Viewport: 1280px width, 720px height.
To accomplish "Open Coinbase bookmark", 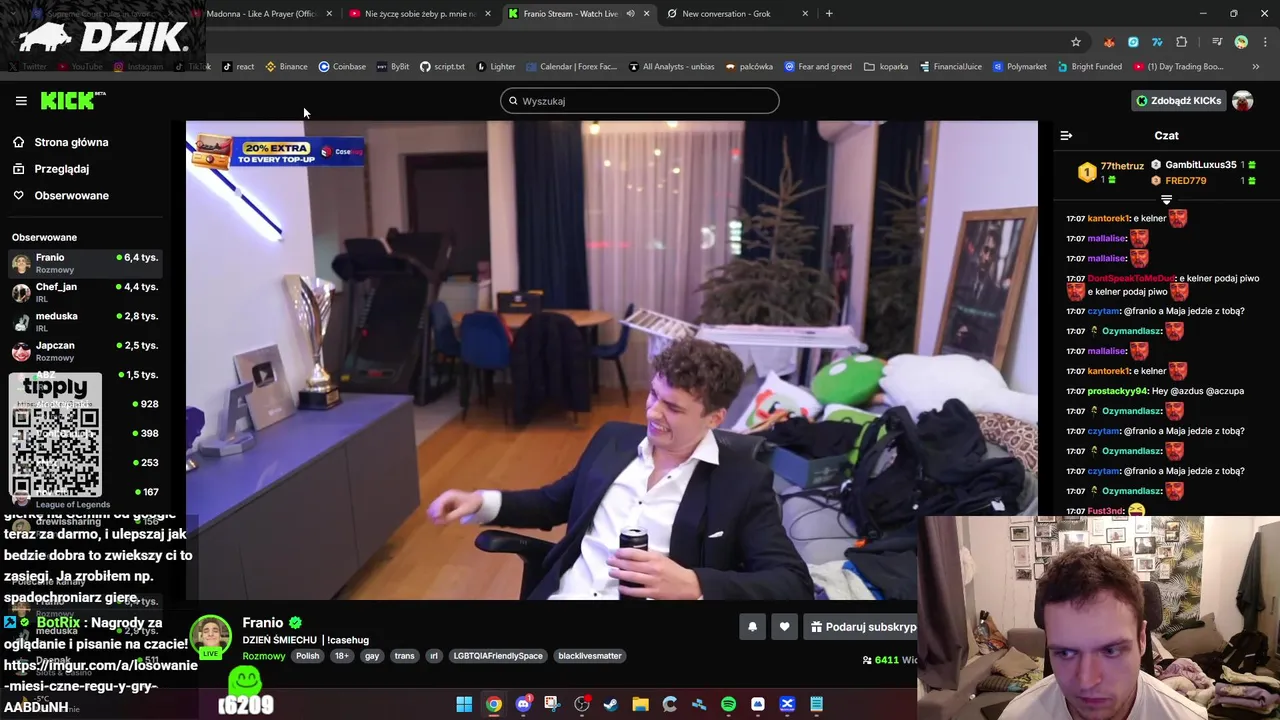I will click(x=342, y=67).
